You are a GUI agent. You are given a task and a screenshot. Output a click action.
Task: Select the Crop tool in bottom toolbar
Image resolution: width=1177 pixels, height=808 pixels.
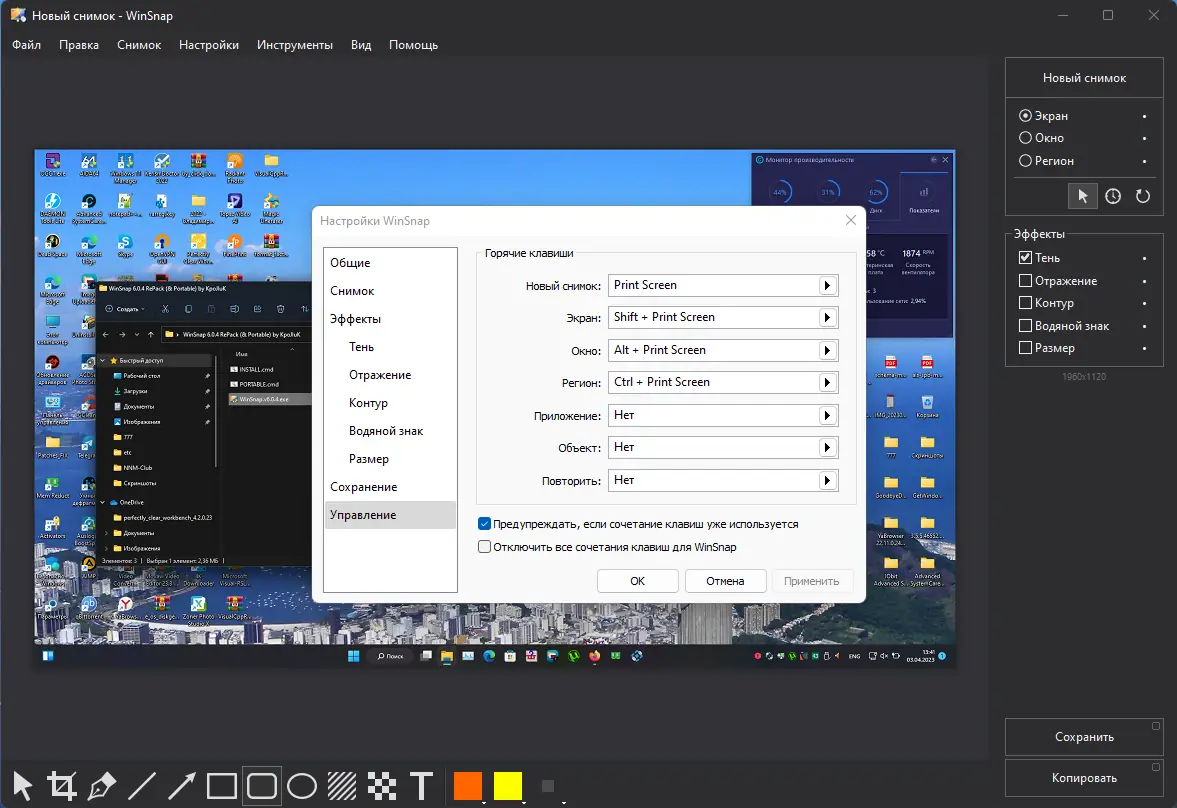(62, 786)
